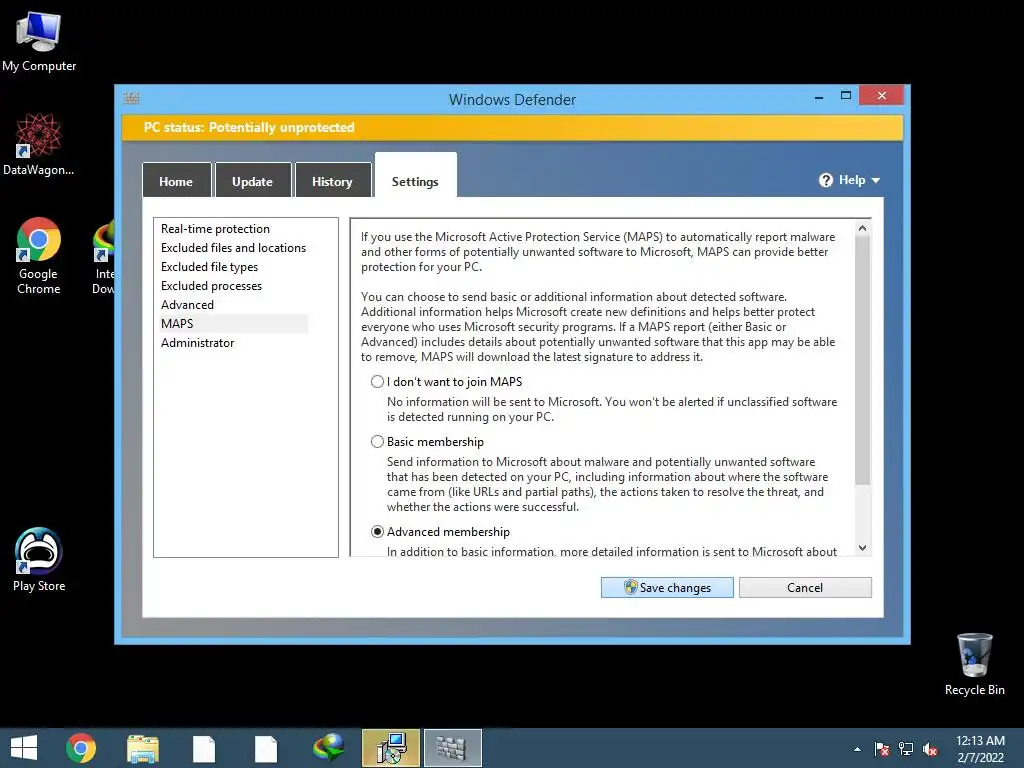Viewport: 1024px width, 768px height.
Task: Click the network computers taskbar icon
Action: click(391, 748)
